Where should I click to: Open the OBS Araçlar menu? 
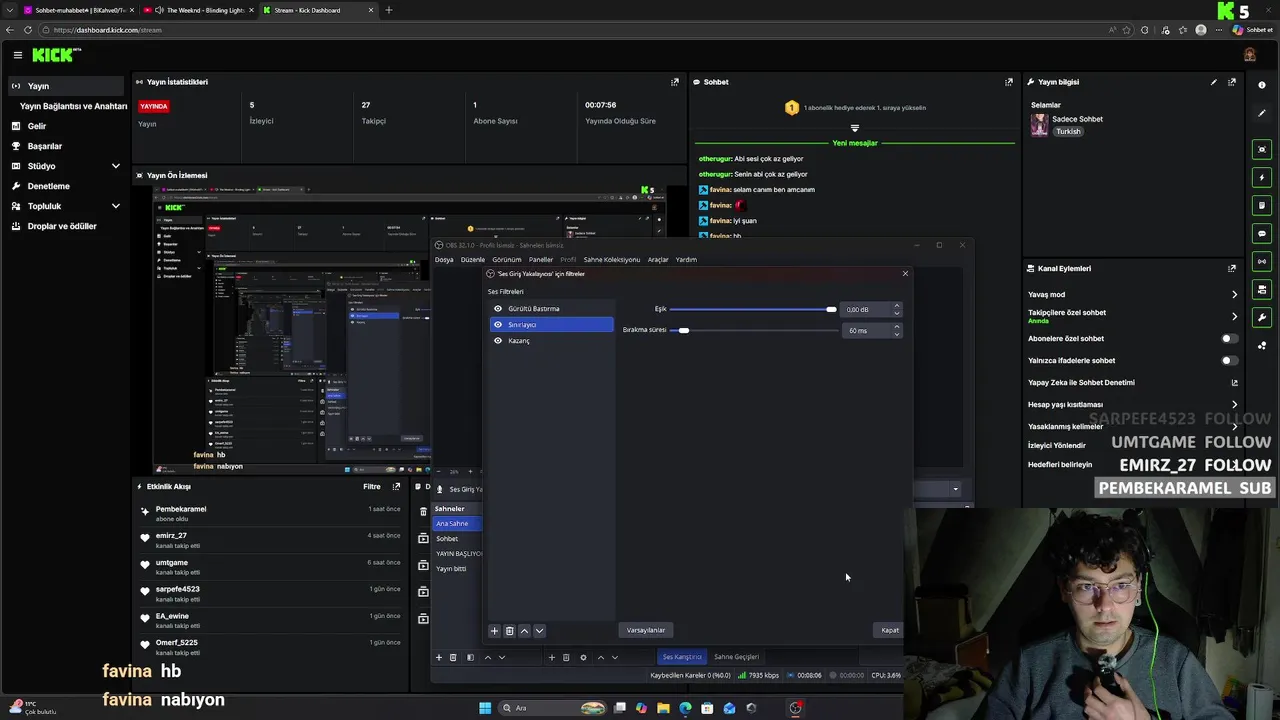point(658,259)
